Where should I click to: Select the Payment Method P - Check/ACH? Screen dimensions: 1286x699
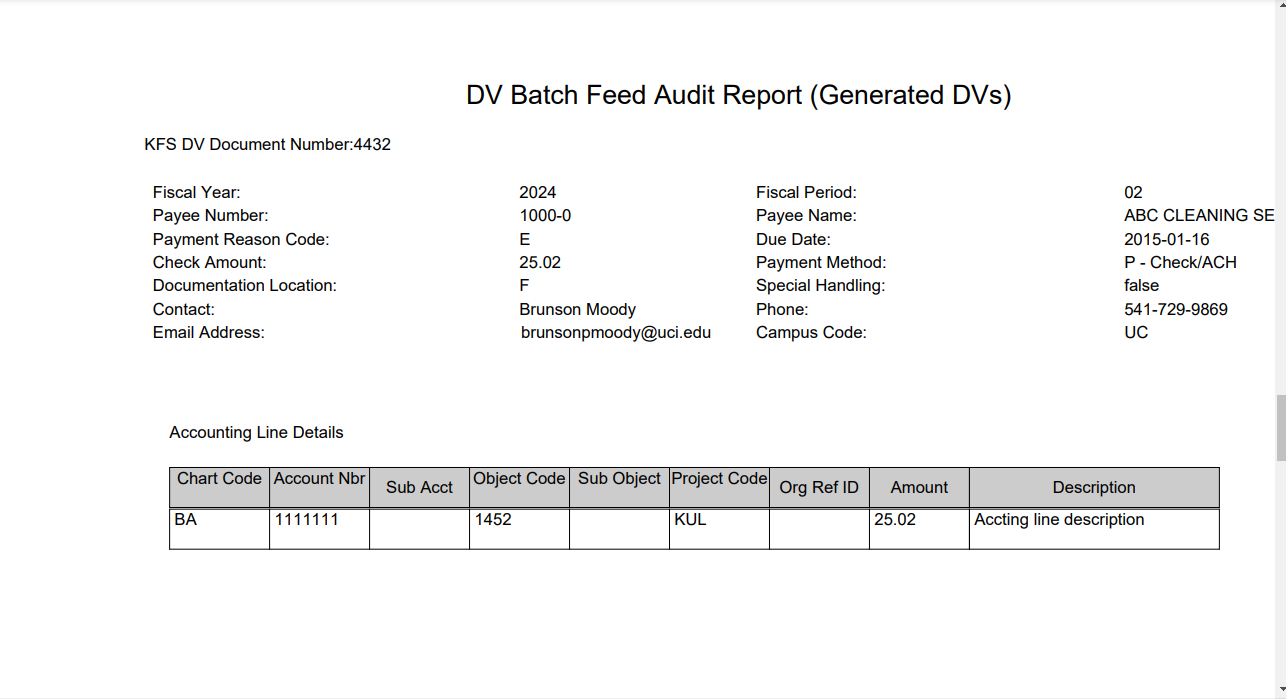coord(1181,262)
